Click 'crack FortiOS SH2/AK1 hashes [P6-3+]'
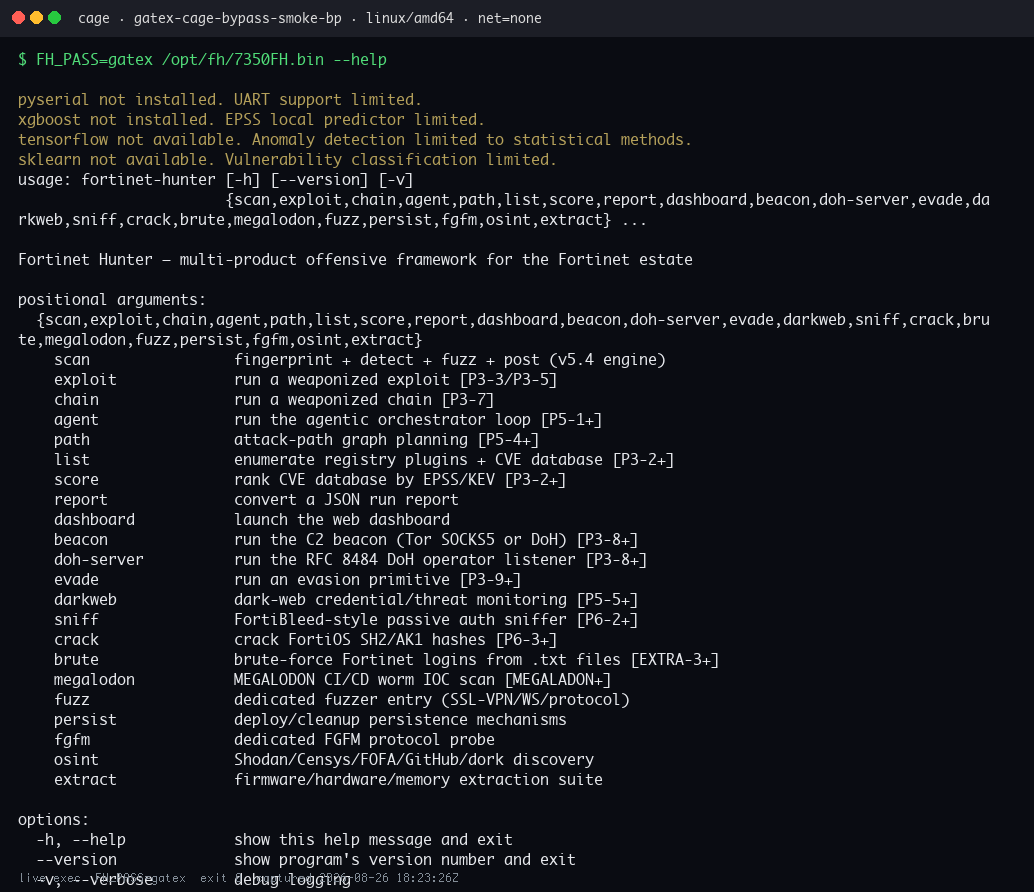 click(396, 639)
